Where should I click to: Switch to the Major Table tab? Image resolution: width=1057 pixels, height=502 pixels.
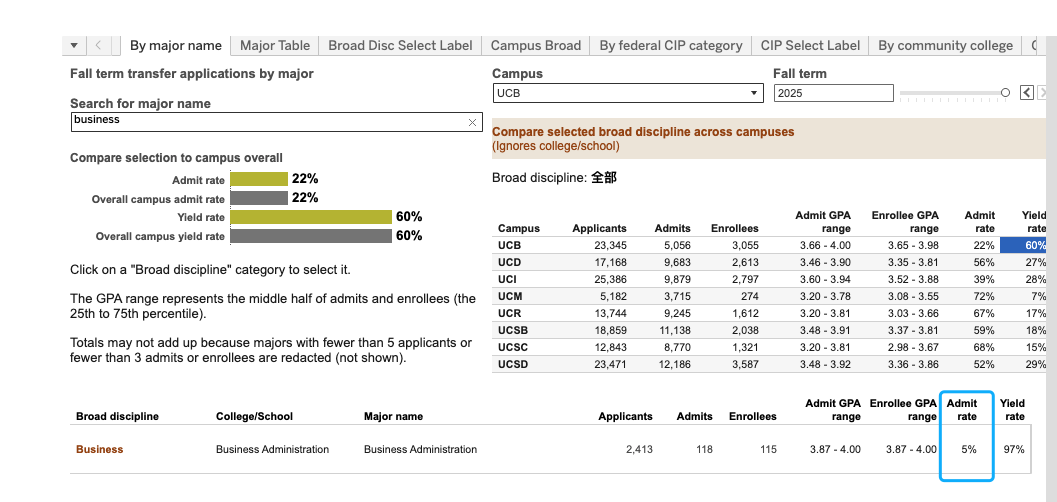(275, 46)
